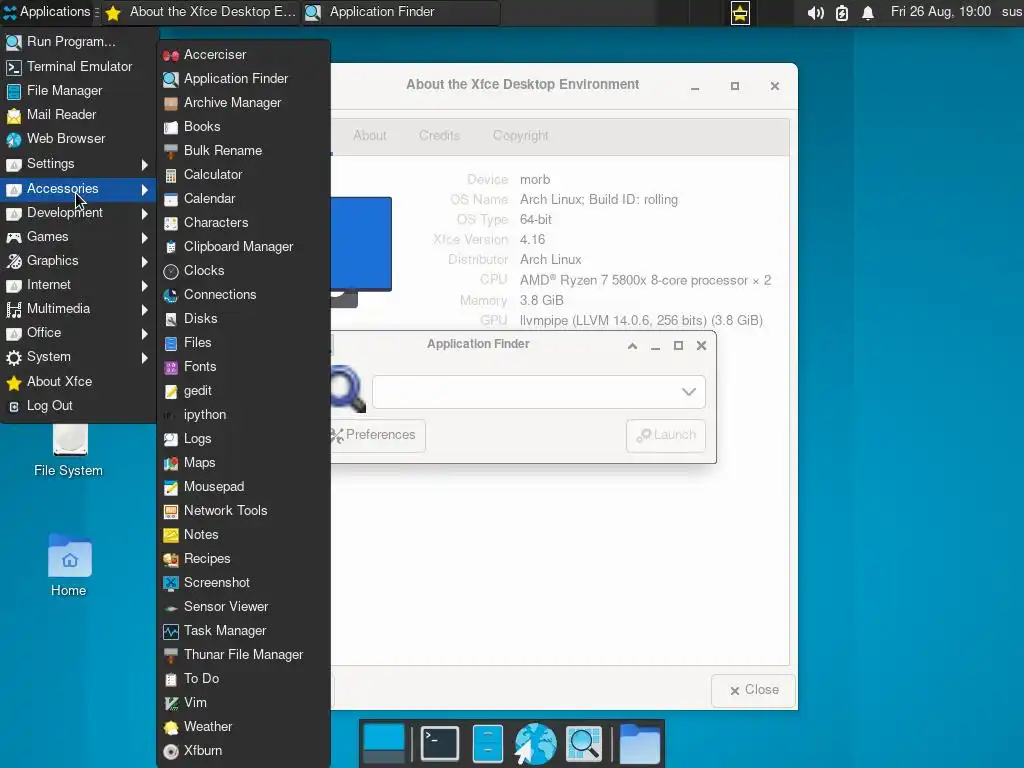Open Archive Manager entry

[x=243, y=103]
